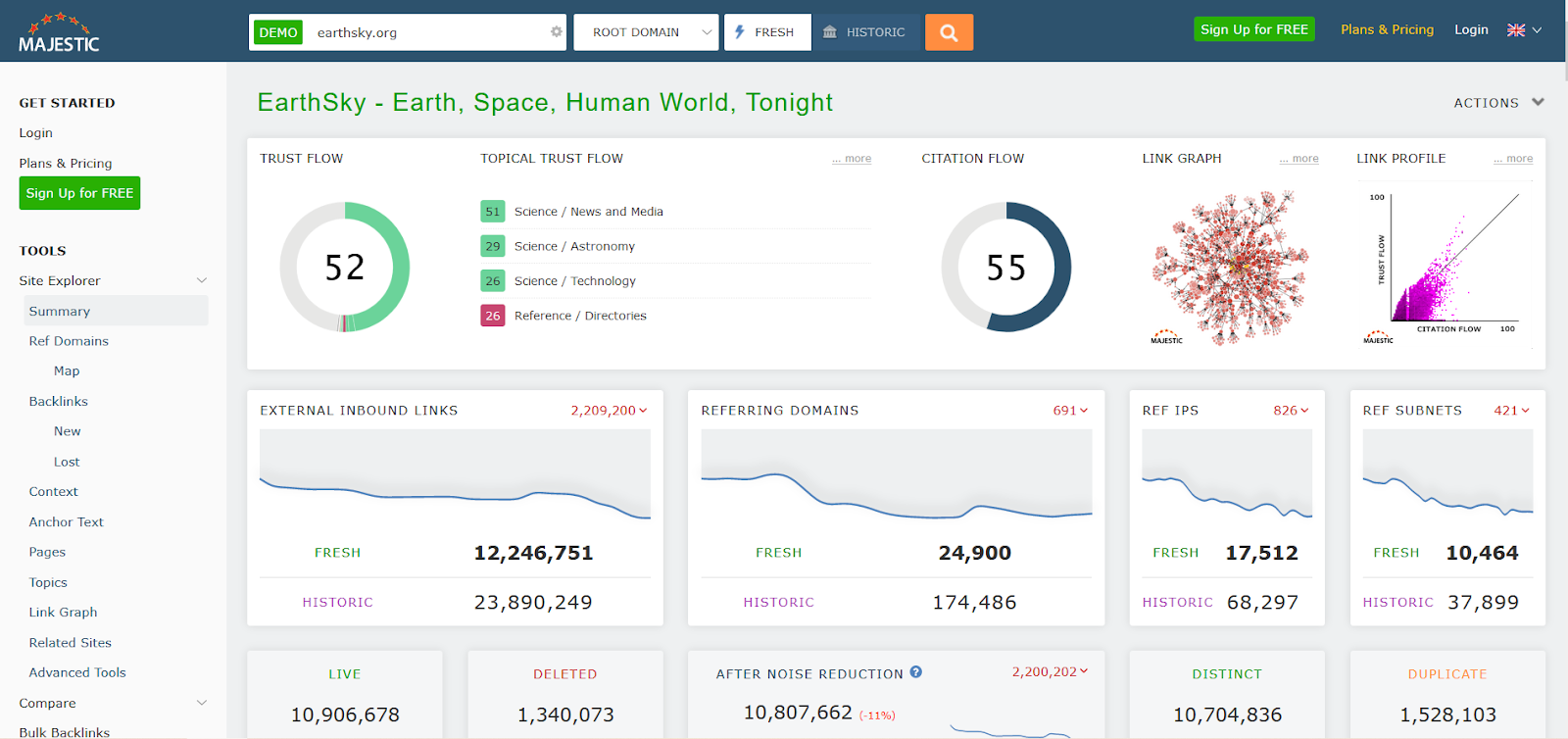Expand the language selector chevron
The width and height of the screenshot is (1568, 739).
coord(1537,30)
